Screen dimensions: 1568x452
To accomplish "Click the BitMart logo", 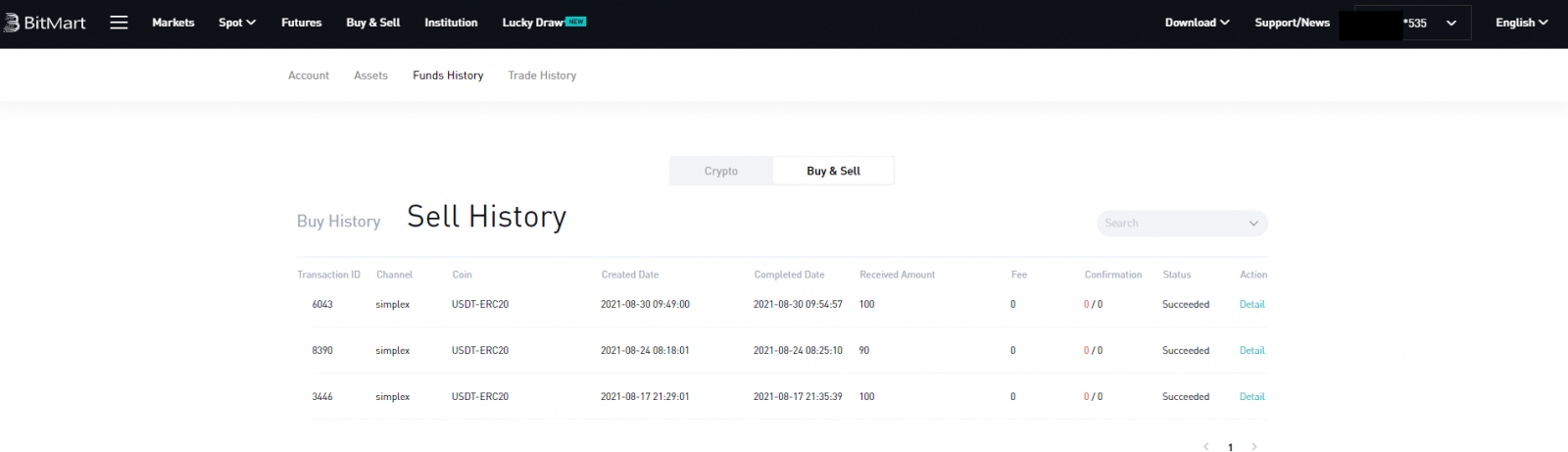I will coord(45,23).
